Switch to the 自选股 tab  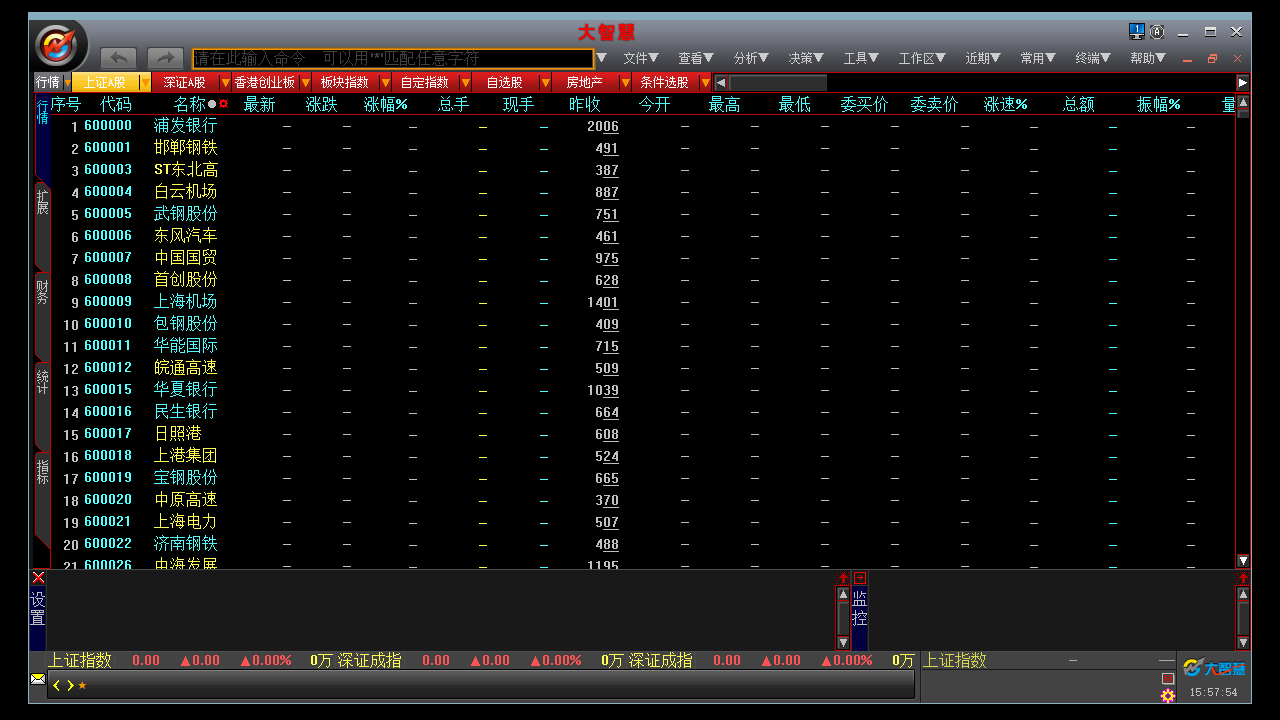coord(505,82)
